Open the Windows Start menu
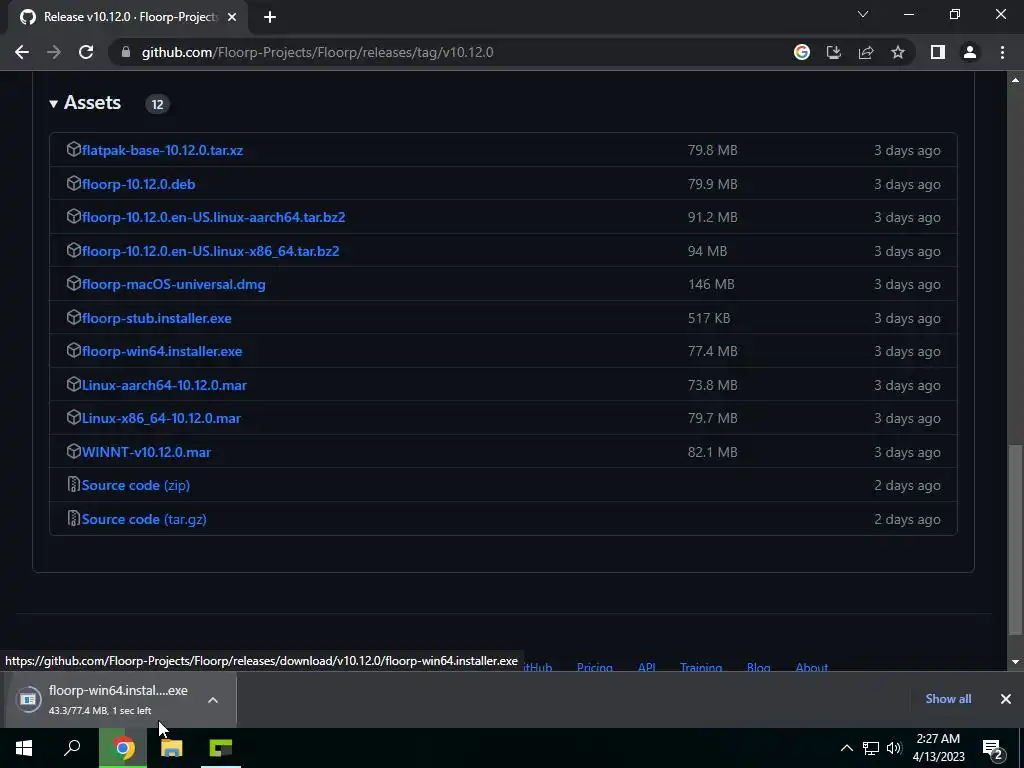The height and width of the screenshot is (768, 1024). click(24, 748)
